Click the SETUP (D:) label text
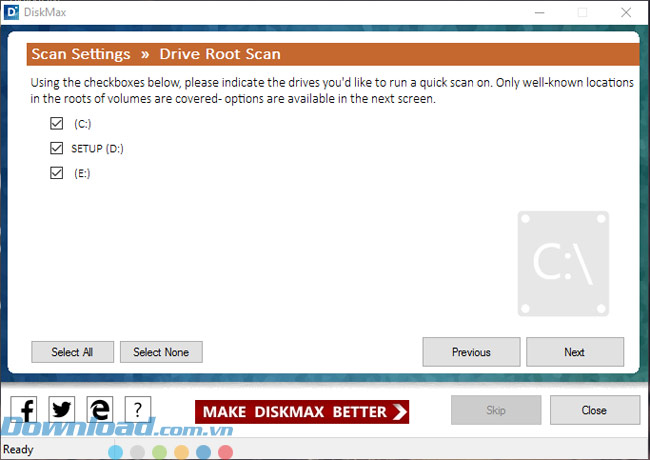650x460 pixels. tap(97, 148)
